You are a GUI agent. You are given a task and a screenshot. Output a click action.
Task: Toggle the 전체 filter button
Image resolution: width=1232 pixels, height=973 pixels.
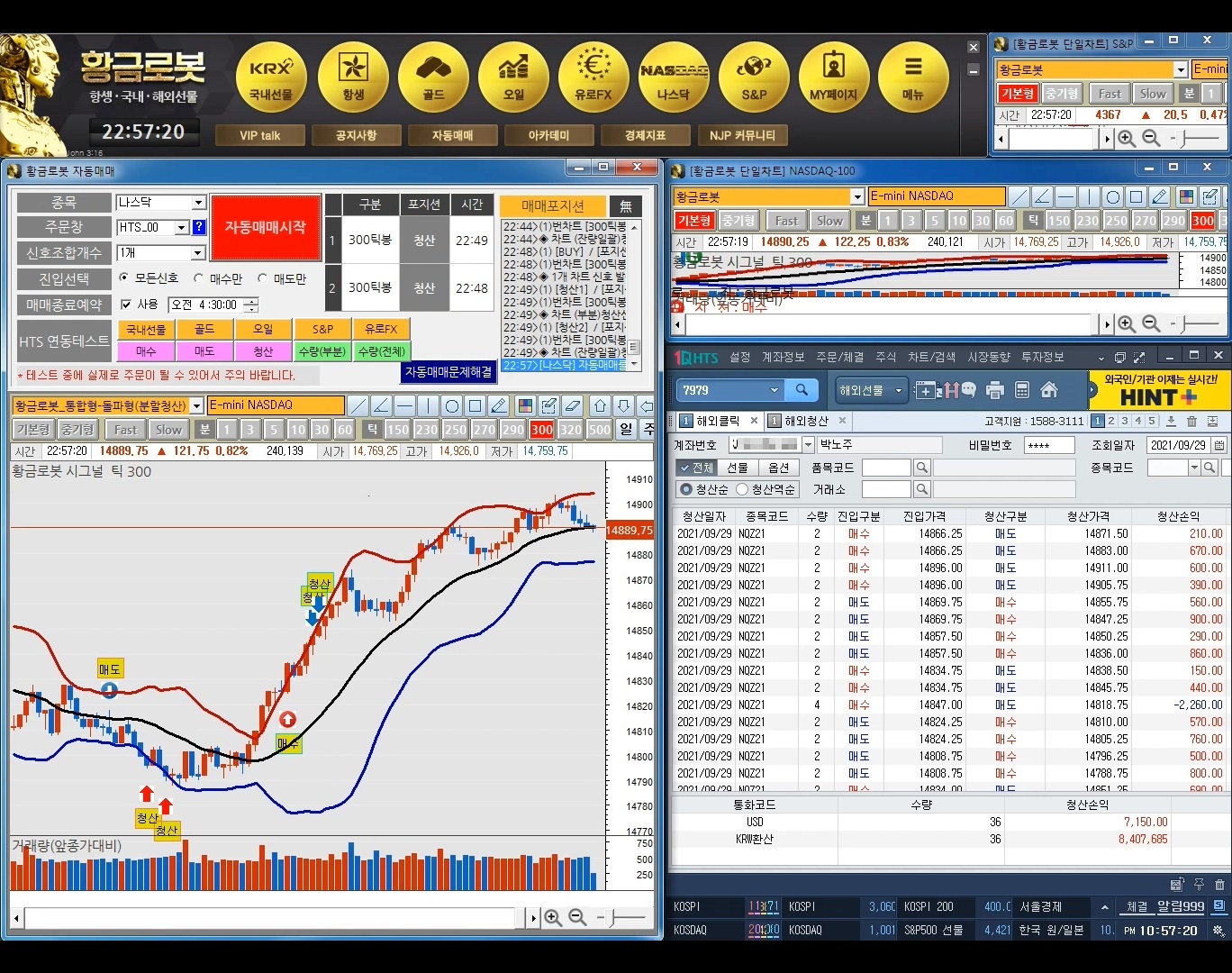(x=696, y=468)
